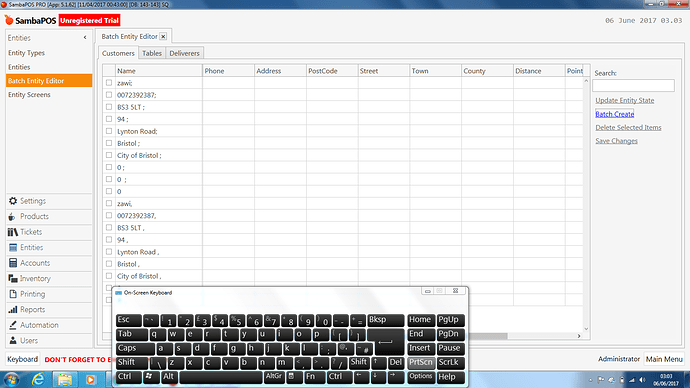Click the Phone column header
690x388 pixels.
pyautogui.click(x=228, y=71)
